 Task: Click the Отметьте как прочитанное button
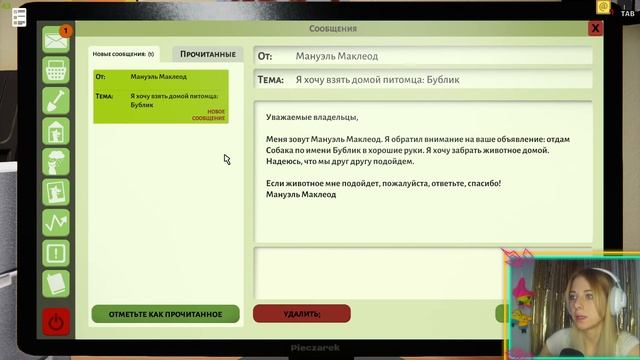tap(165, 314)
